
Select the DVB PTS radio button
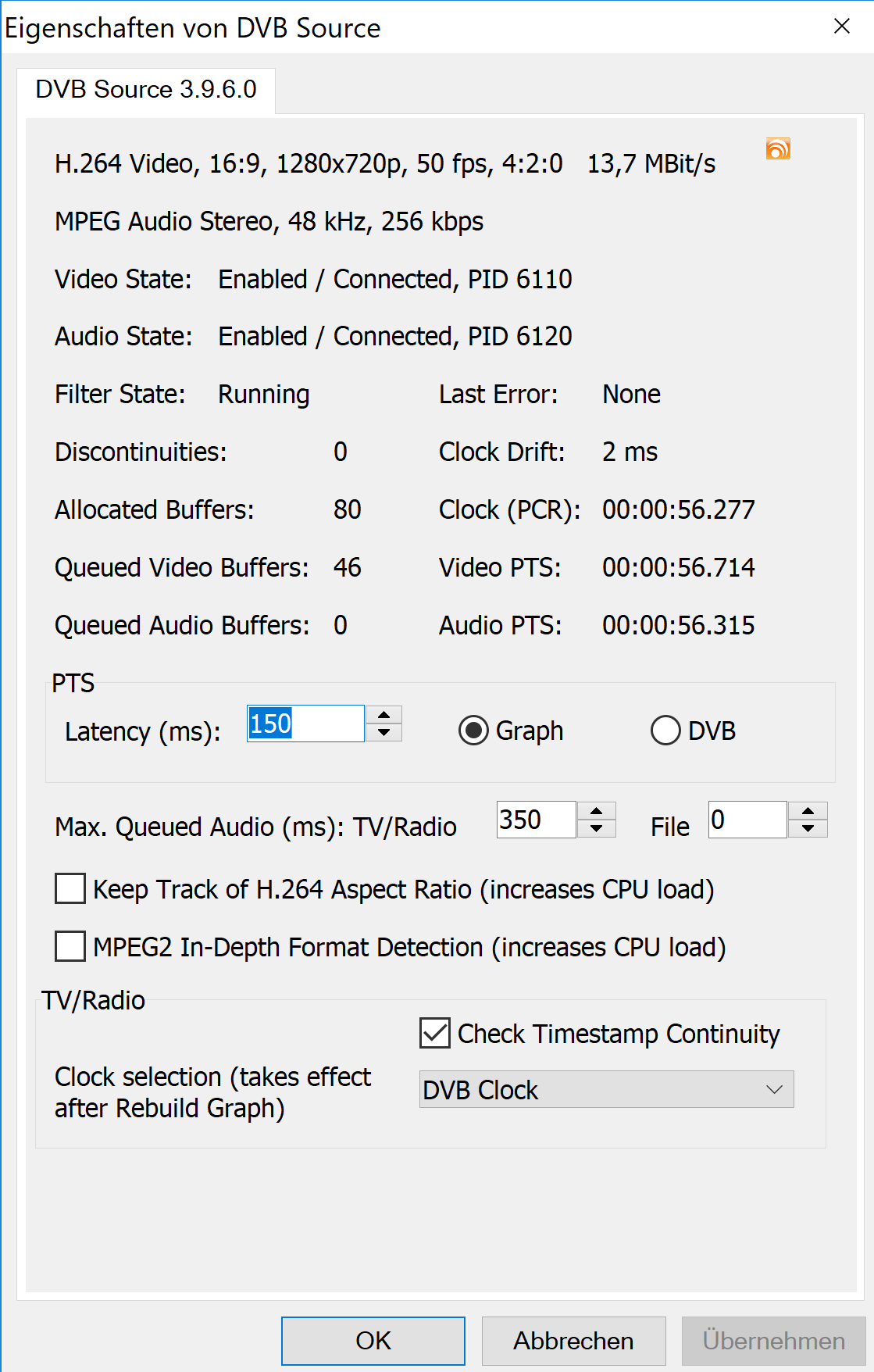click(665, 731)
